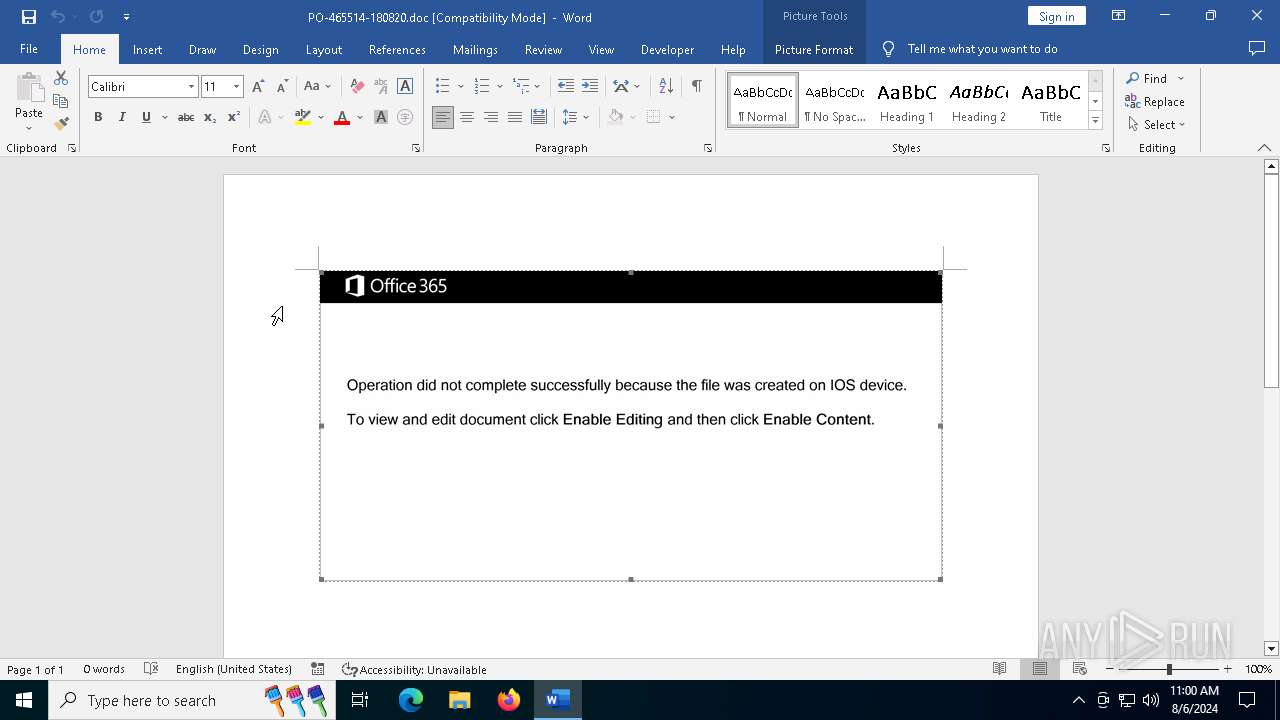Screen dimensions: 1280x720
Task: Open the Select dropdown in Editing
Action: 1156,125
